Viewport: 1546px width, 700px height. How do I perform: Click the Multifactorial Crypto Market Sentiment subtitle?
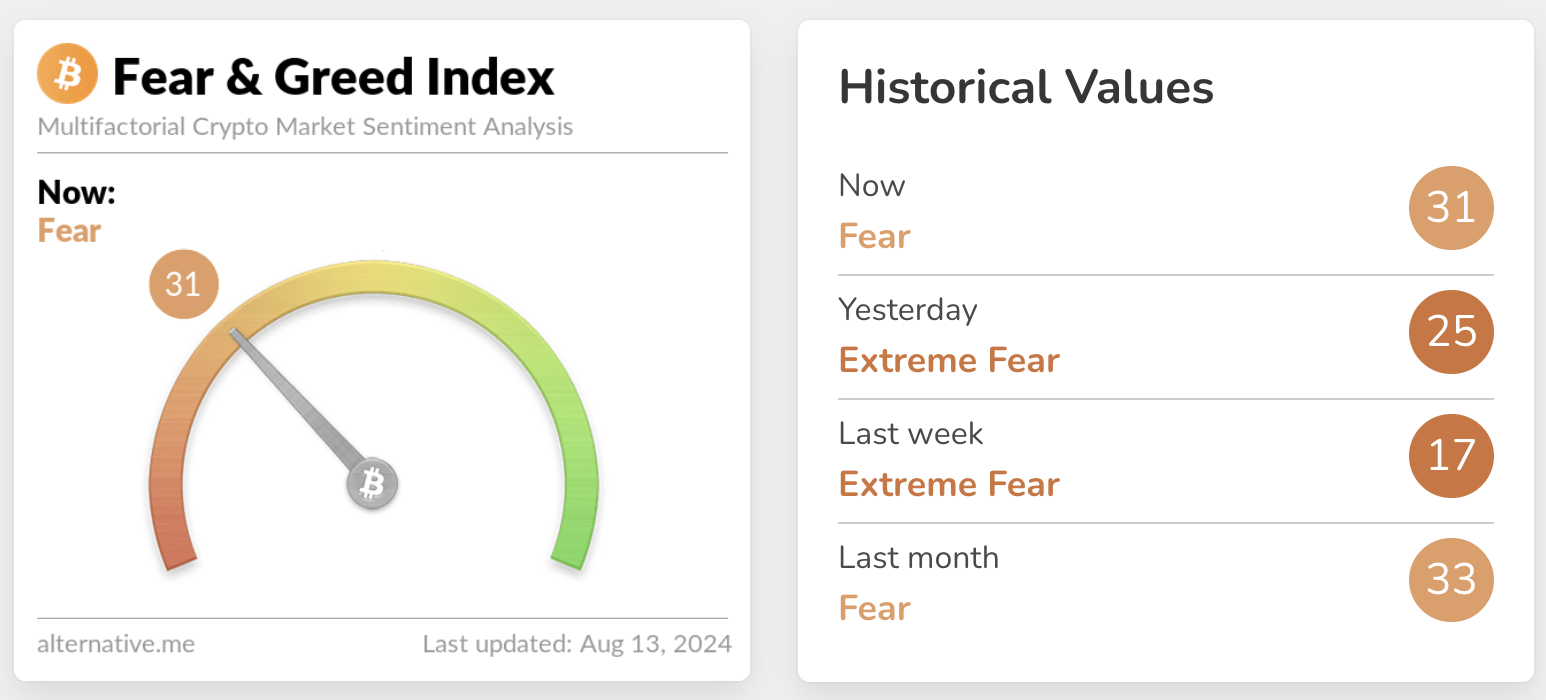pos(305,127)
